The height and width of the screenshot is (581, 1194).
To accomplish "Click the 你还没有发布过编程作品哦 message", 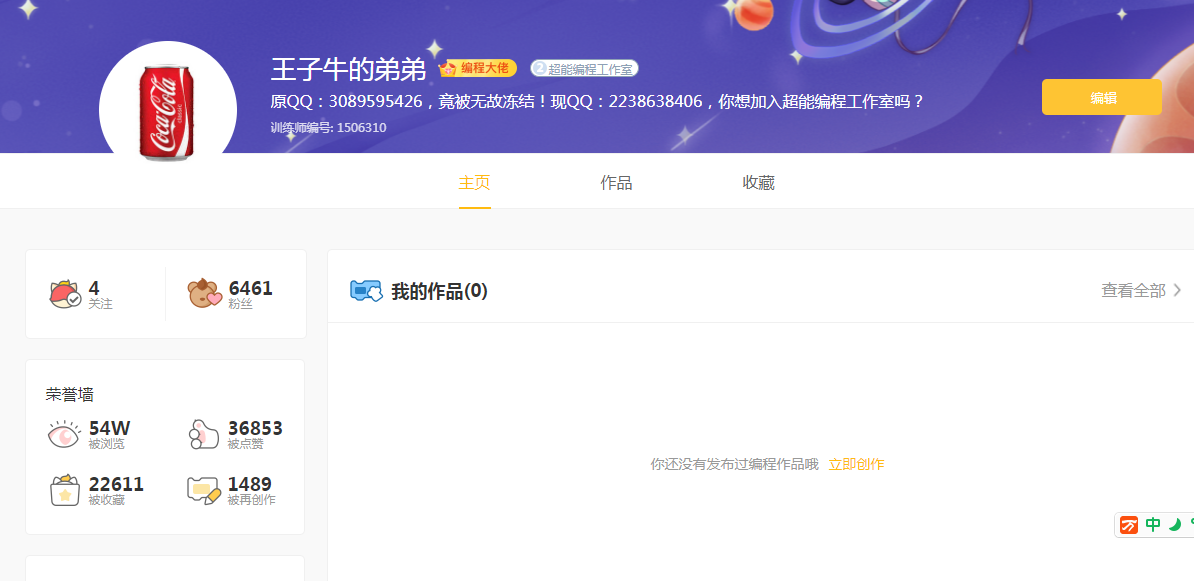I will coord(734,464).
